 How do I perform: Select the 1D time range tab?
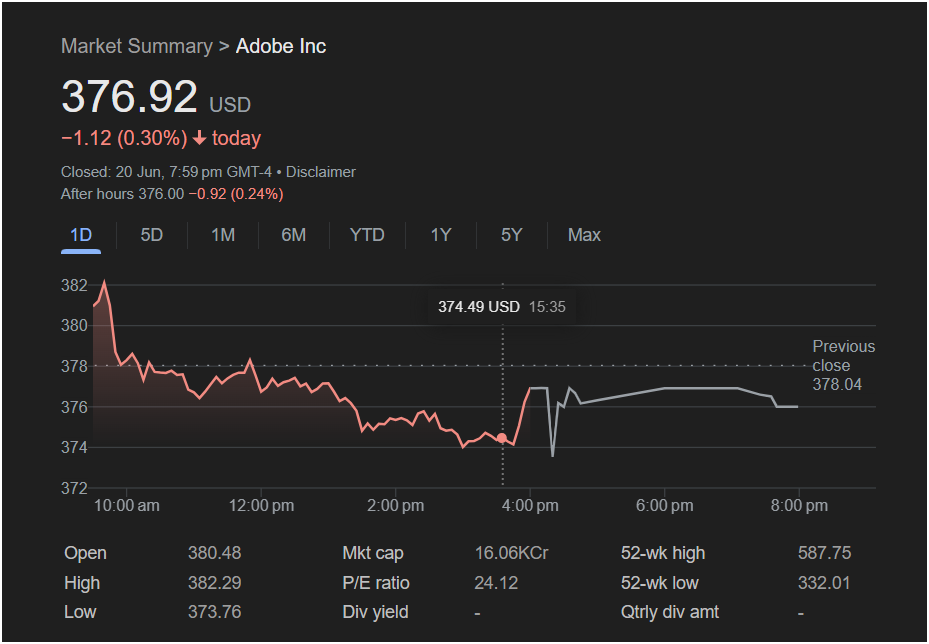81,235
